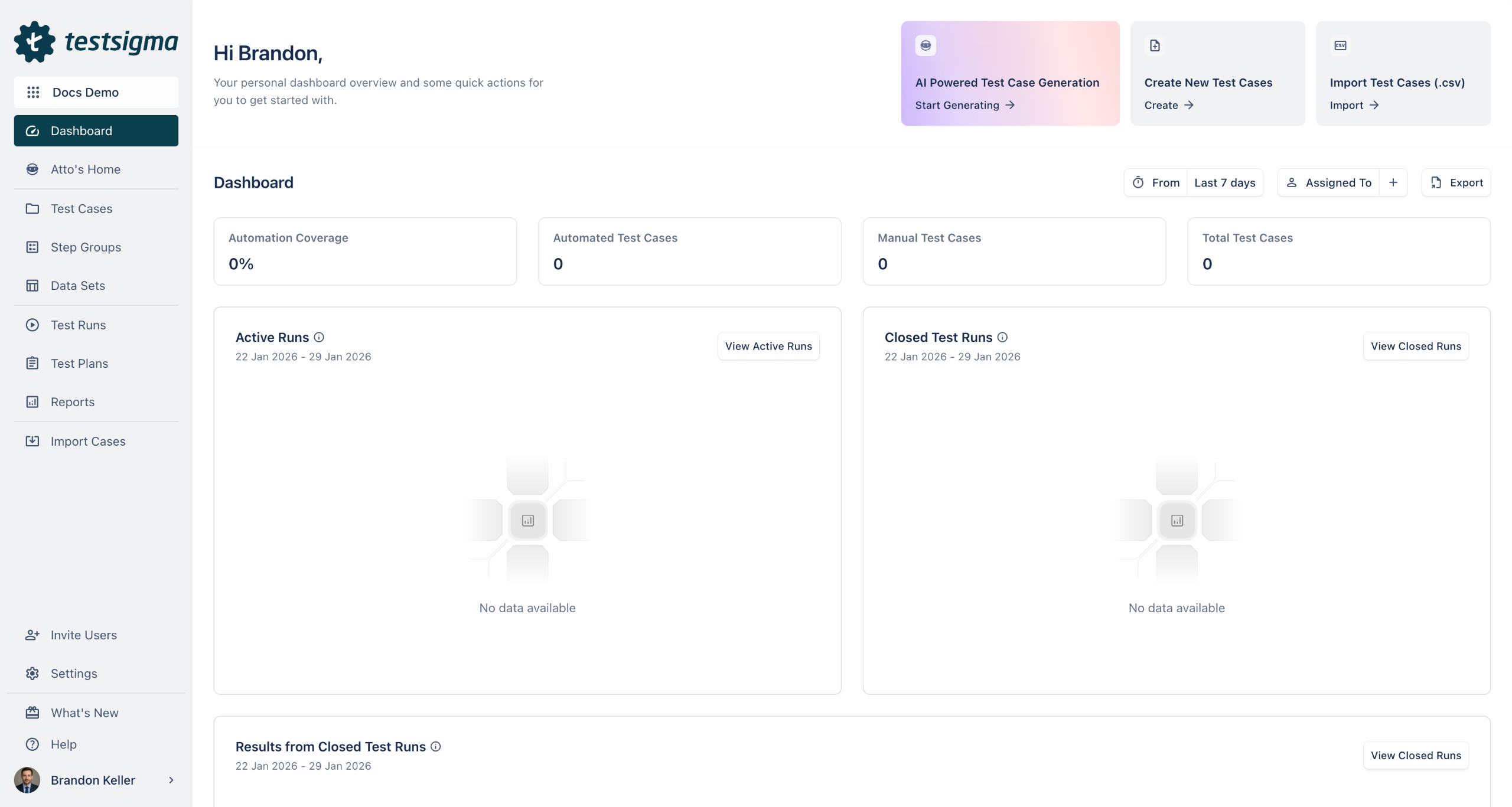Screen dimensions: 1512x807
Task: Click the Step Groups sidebar icon
Action: click(x=32, y=247)
